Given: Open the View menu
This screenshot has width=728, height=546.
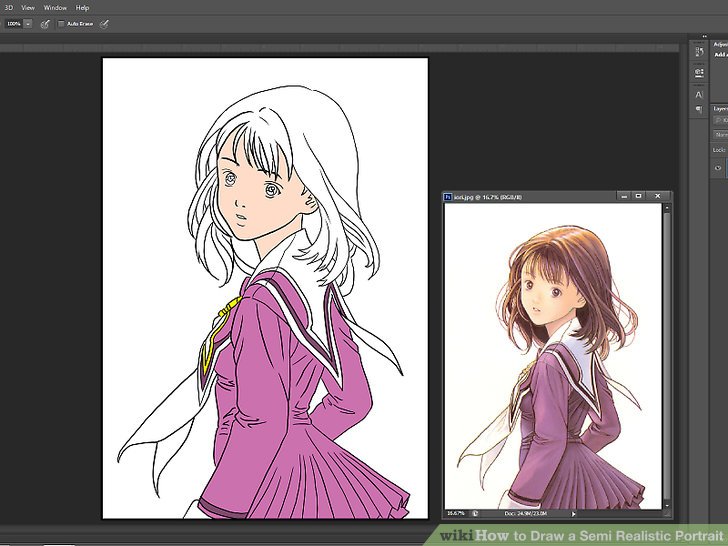Looking at the screenshot, I should tap(28, 7).
